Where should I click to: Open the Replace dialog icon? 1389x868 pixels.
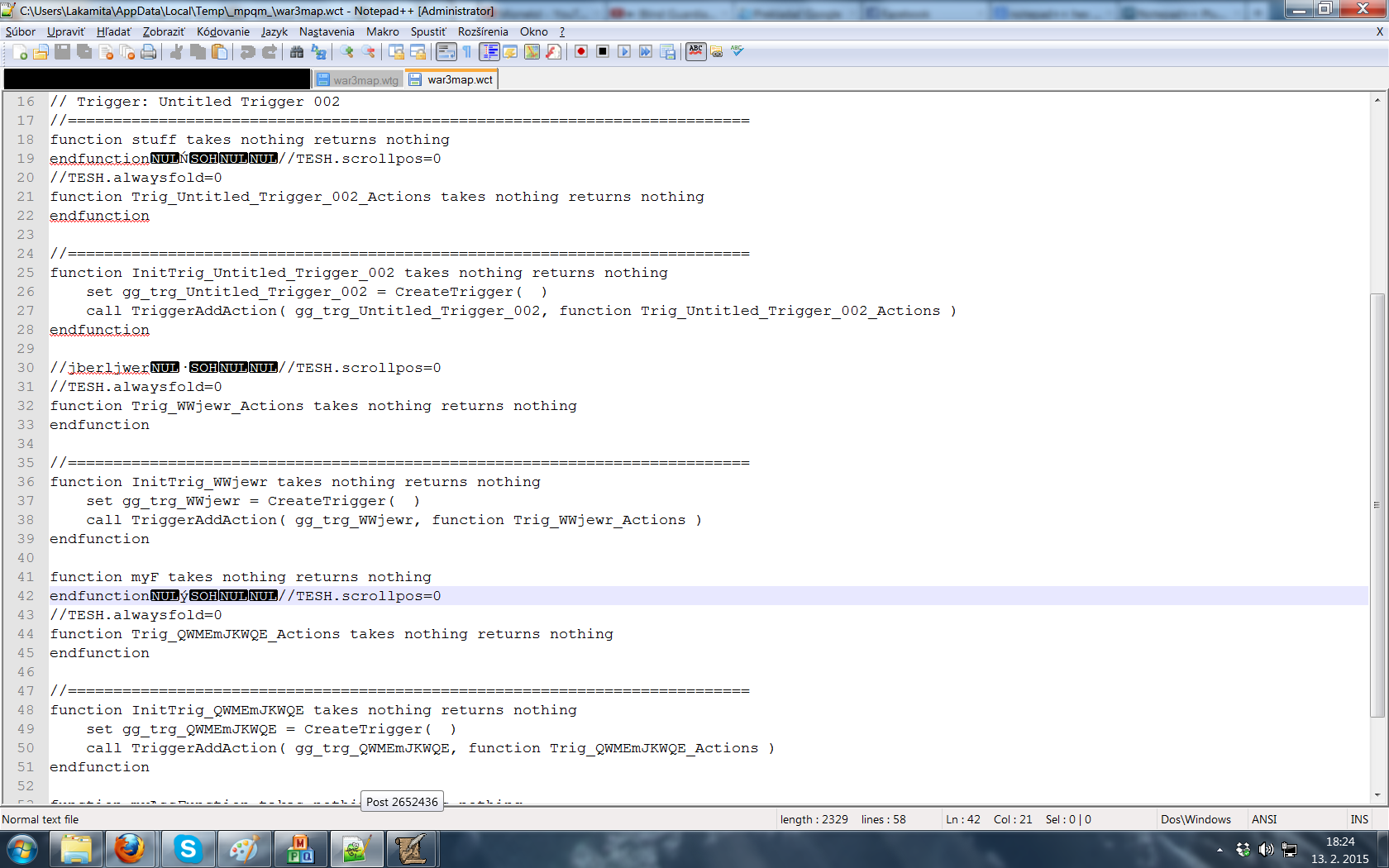pos(318,52)
